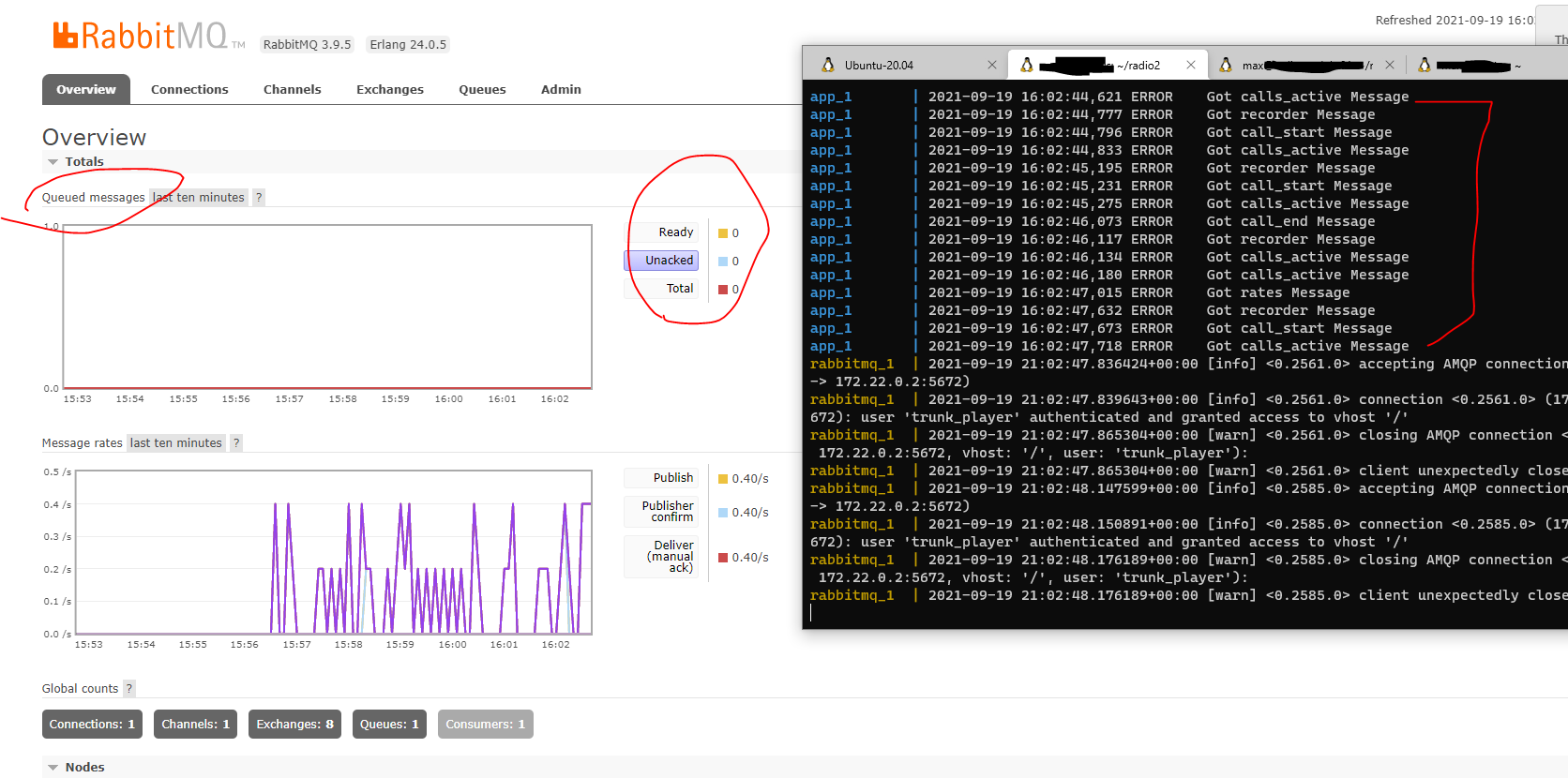Click 'Got rates Message' terminal line
The width and height of the screenshot is (1568, 778).
click(1079, 292)
